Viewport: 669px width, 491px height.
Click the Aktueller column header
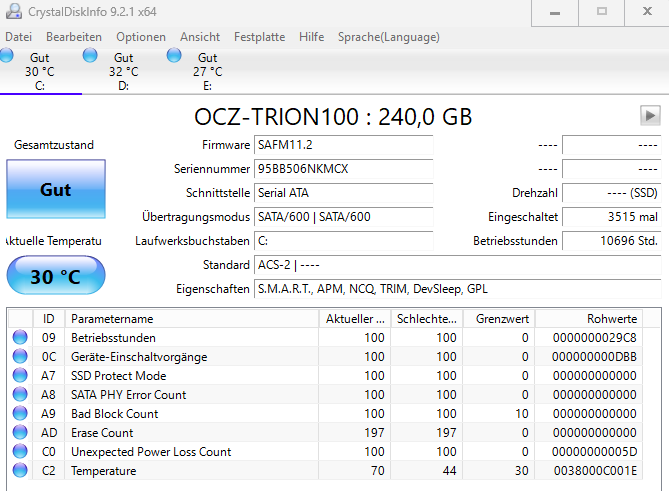(x=355, y=319)
